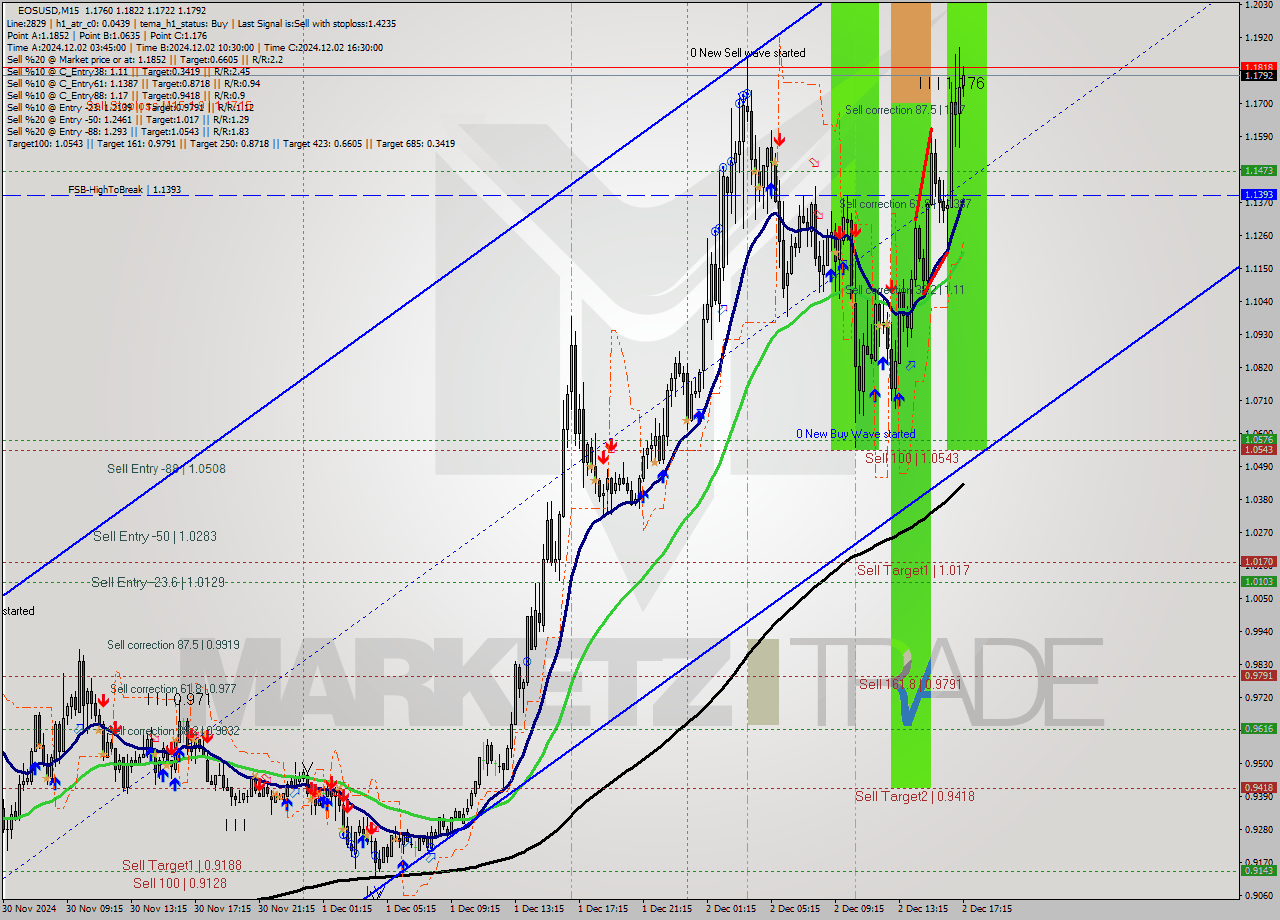
Task: Click the red 1.0543 price tag
Action: [1258, 449]
